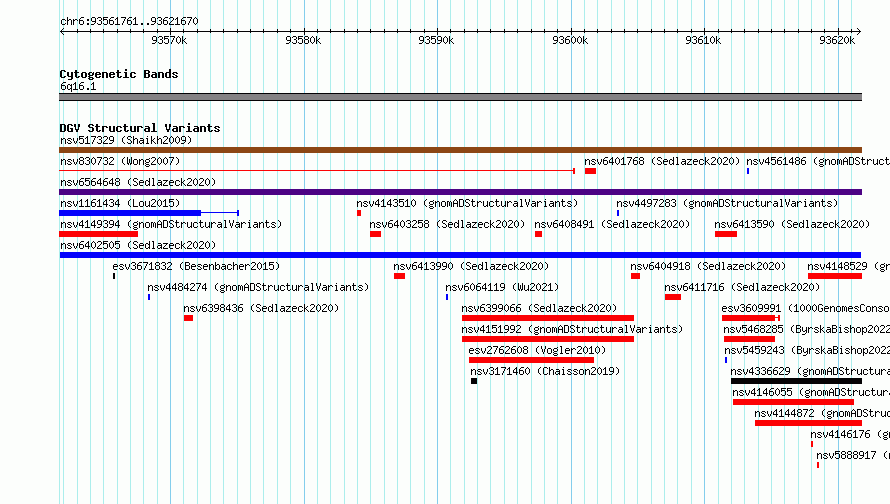
Task: Click the red nsv5468285 variant bar
Action: [750, 339]
